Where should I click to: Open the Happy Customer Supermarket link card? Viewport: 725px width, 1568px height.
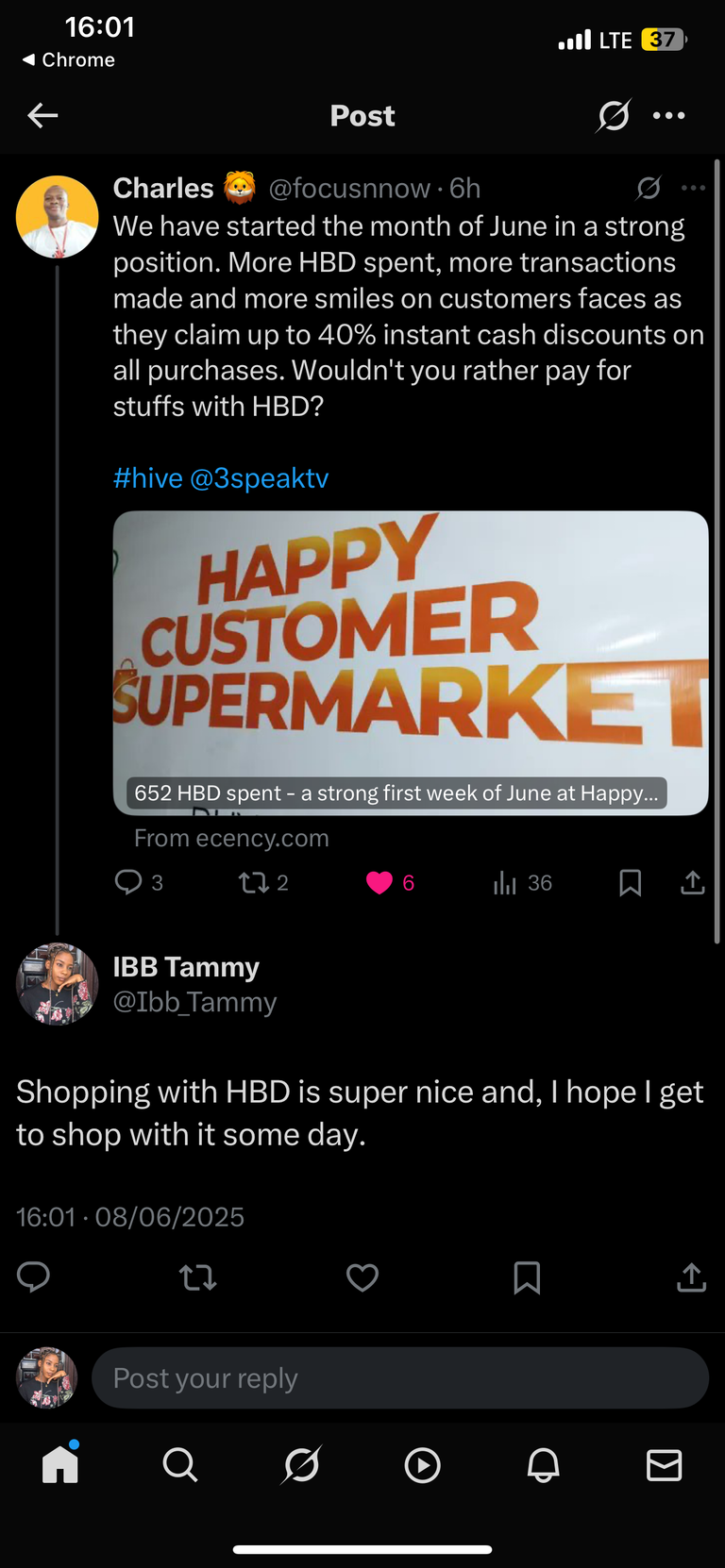(x=411, y=663)
